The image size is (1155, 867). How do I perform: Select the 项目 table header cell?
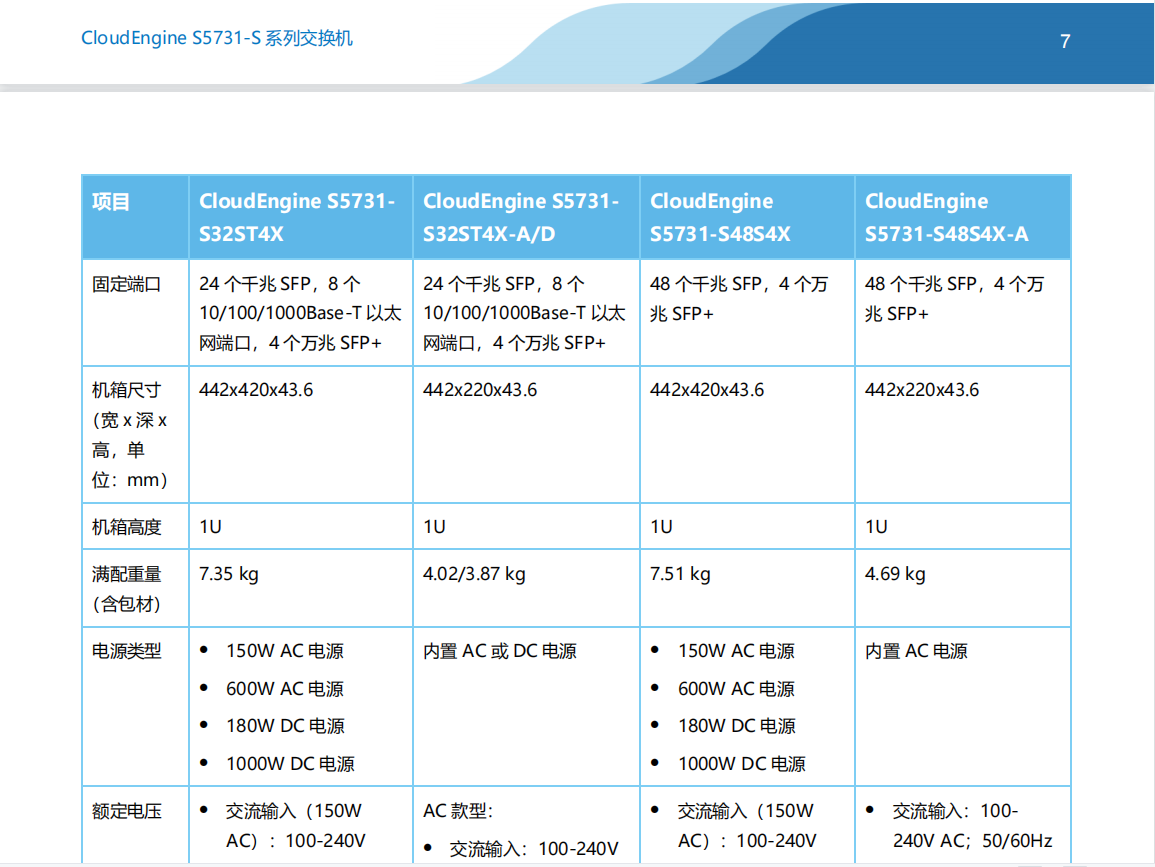point(111,202)
